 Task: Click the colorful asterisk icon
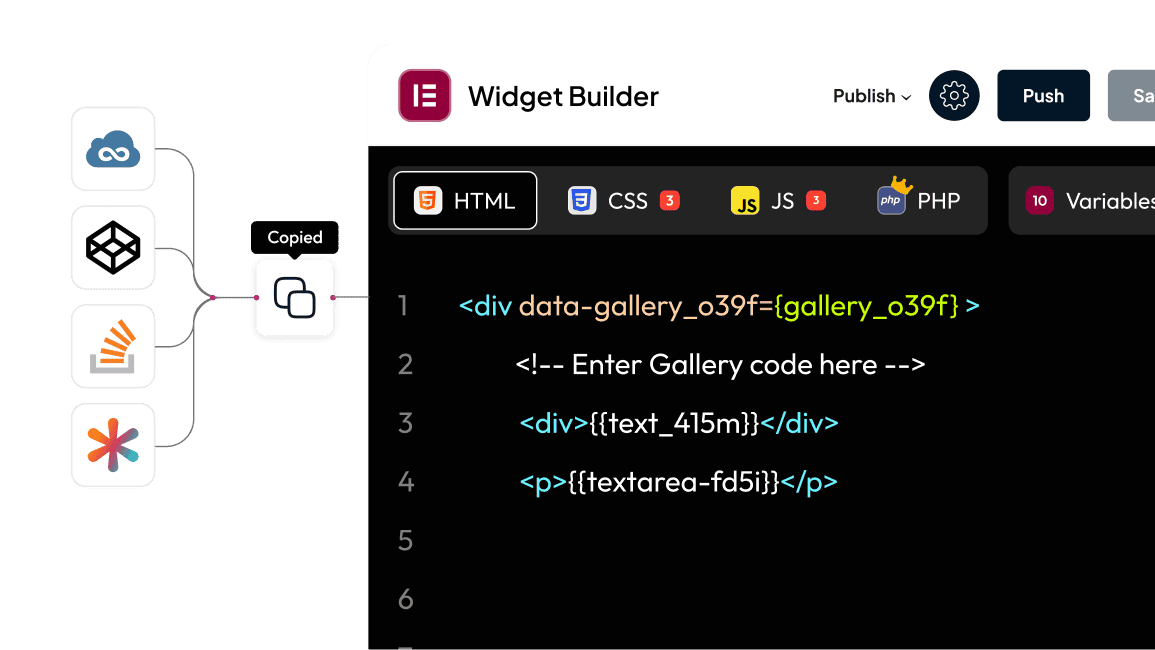click(113, 445)
